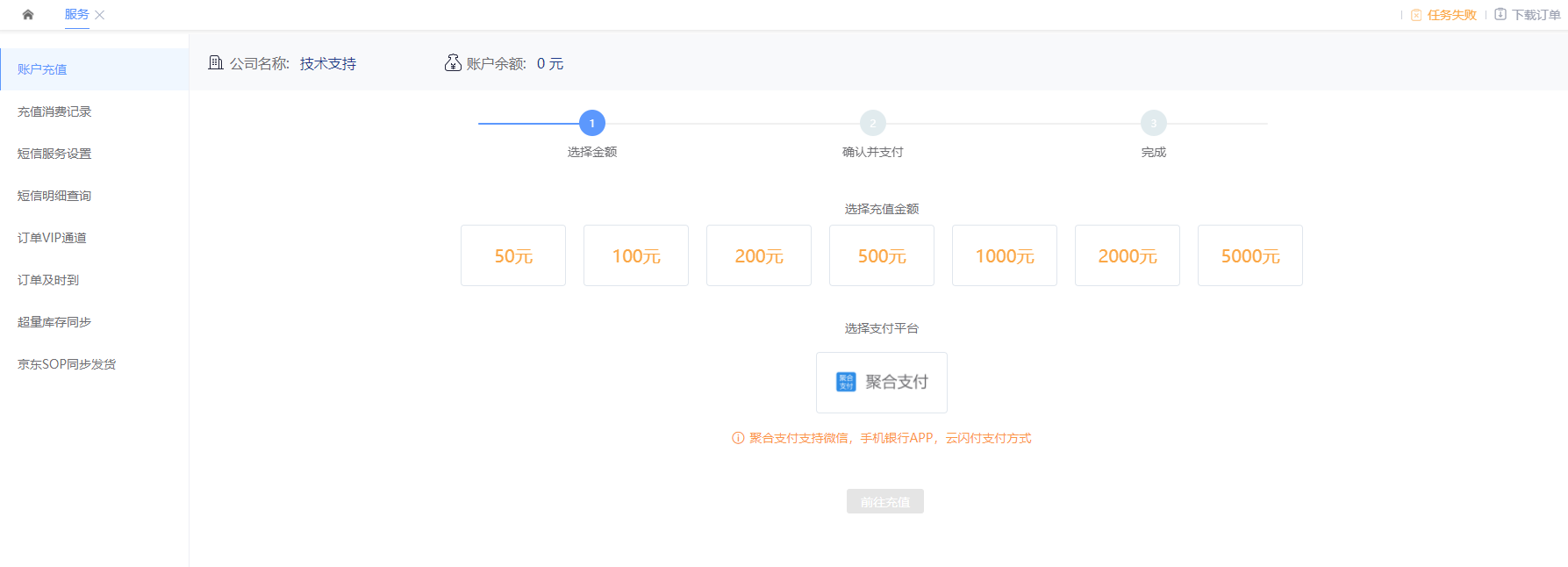Screen dimensions: 1568x567
Task: Choose the 1000元 recharge amount
Action: [1005, 255]
